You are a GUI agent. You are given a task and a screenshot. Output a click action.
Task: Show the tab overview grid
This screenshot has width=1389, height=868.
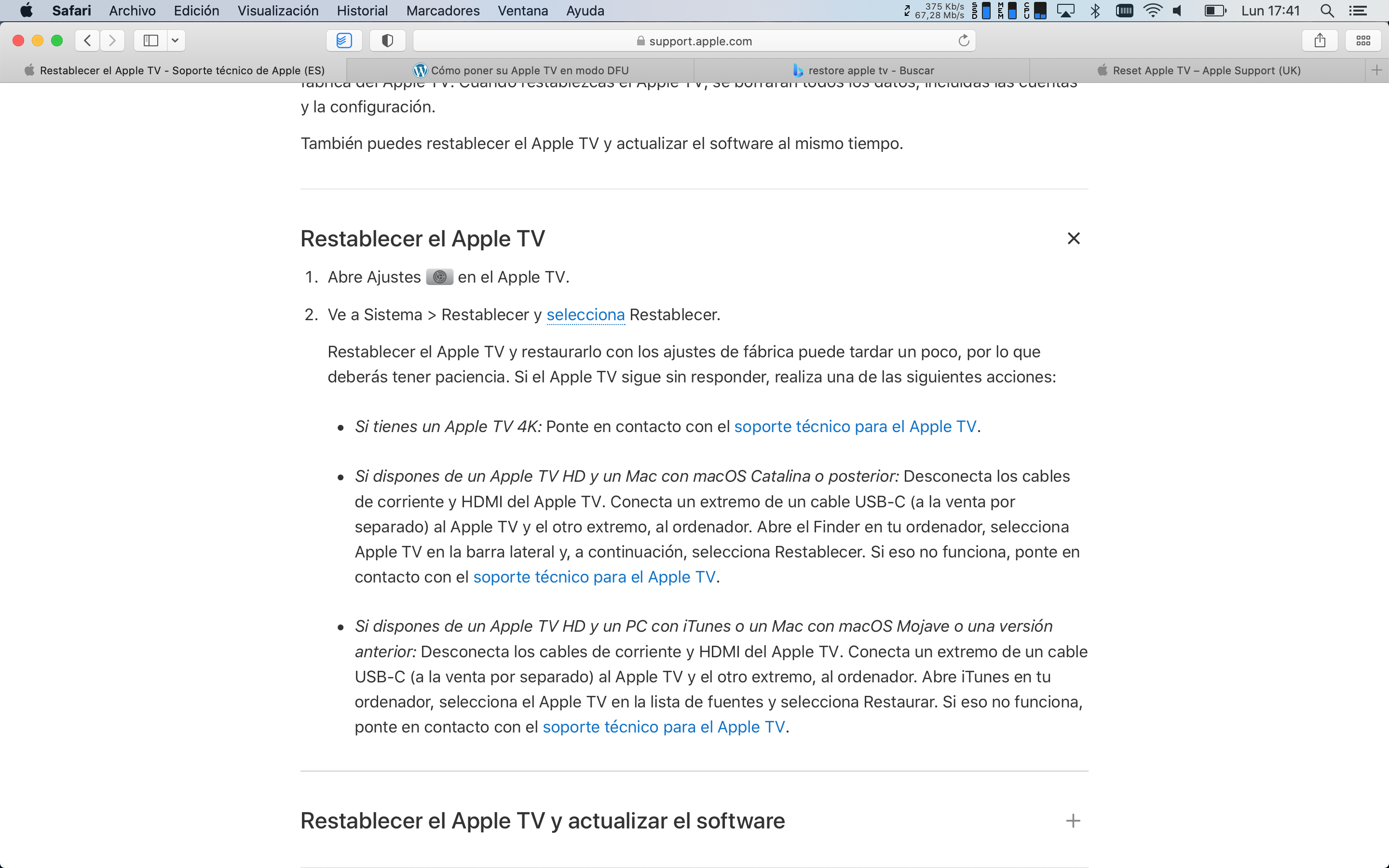pos(1363,41)
